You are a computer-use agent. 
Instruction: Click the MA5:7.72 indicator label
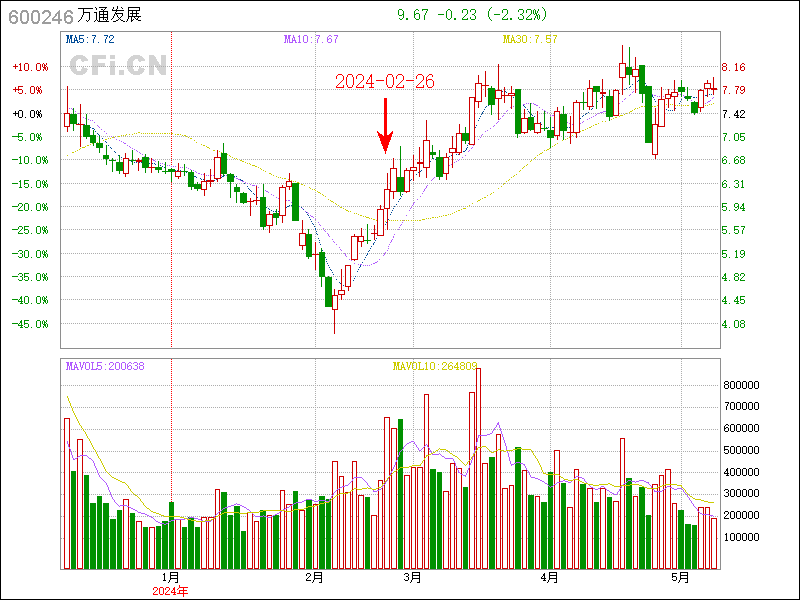90,39
